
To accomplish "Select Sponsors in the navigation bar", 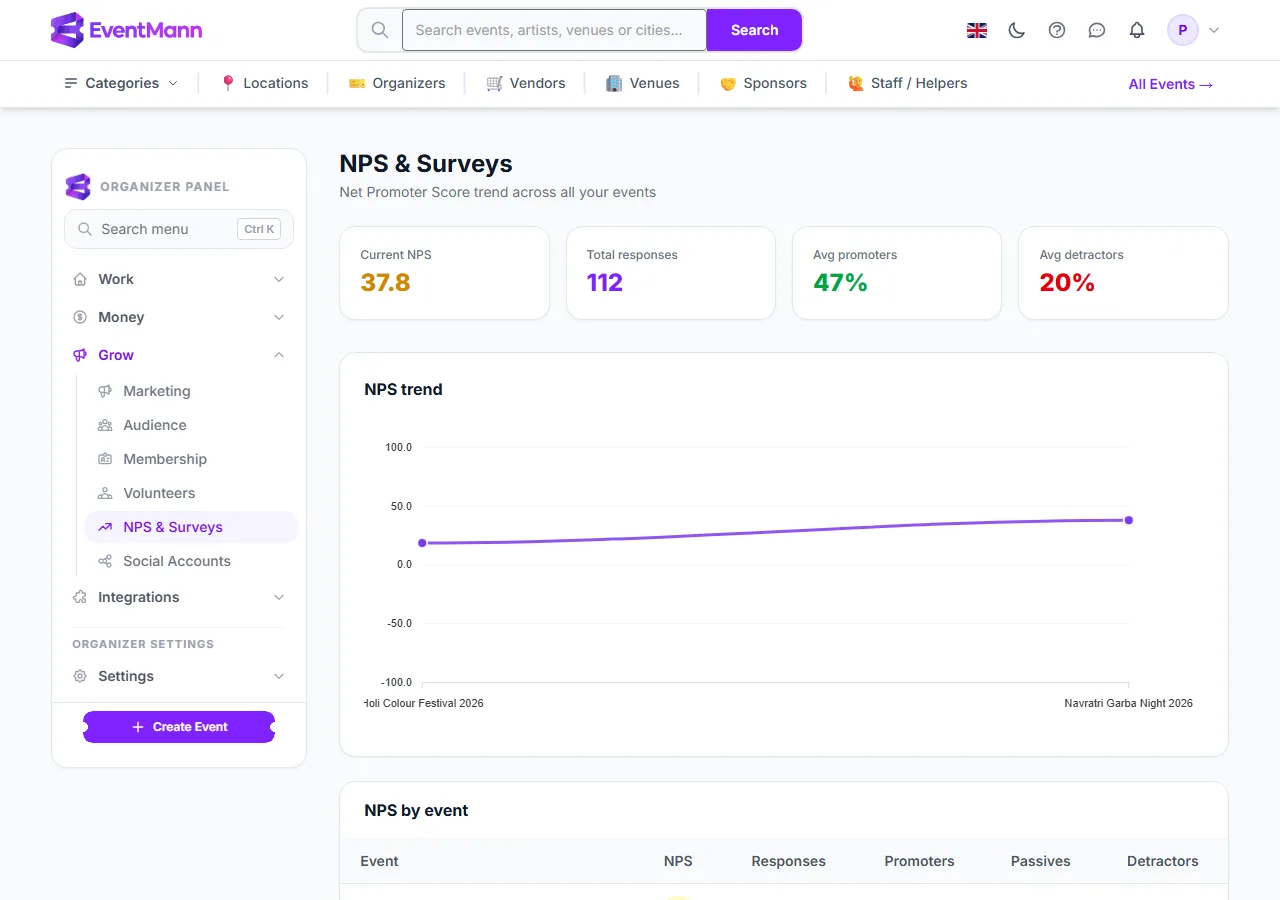I will coord(763,83).
